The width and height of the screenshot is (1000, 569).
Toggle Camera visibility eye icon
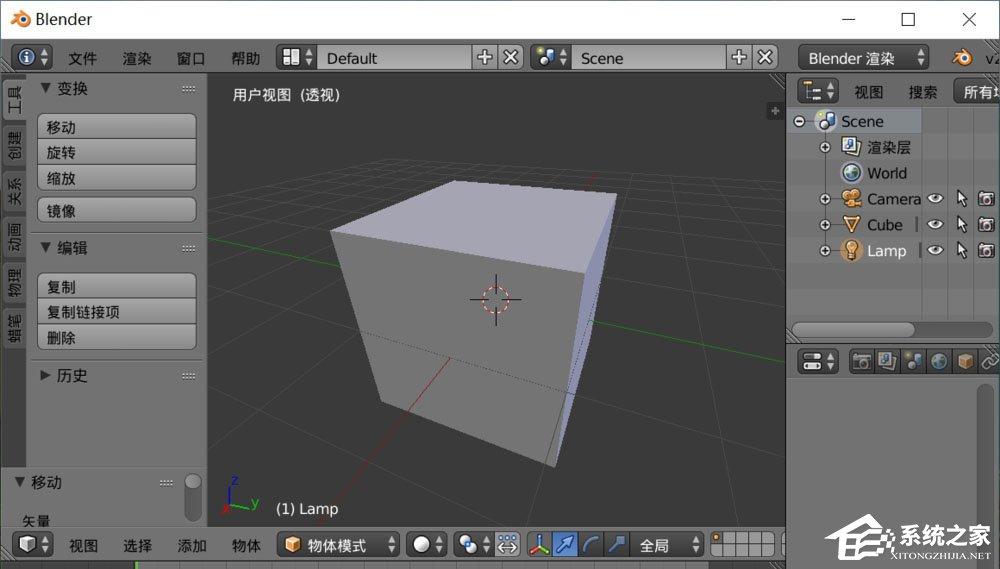pyautogui.click(x=935, y=199)
